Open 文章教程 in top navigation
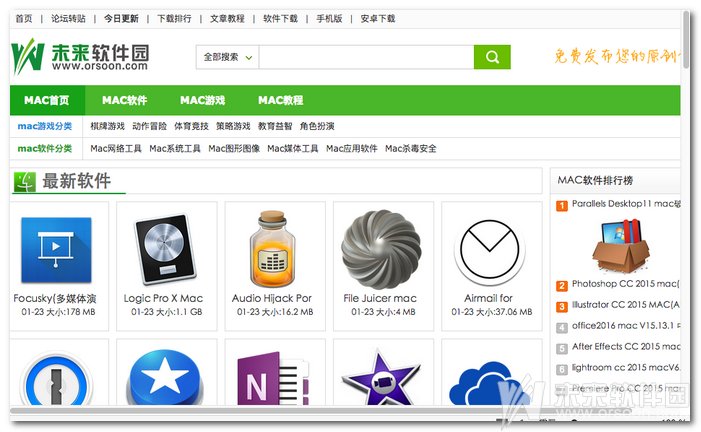Image resolution: width=701 pixels, height=432 pixels. (228, 19)
